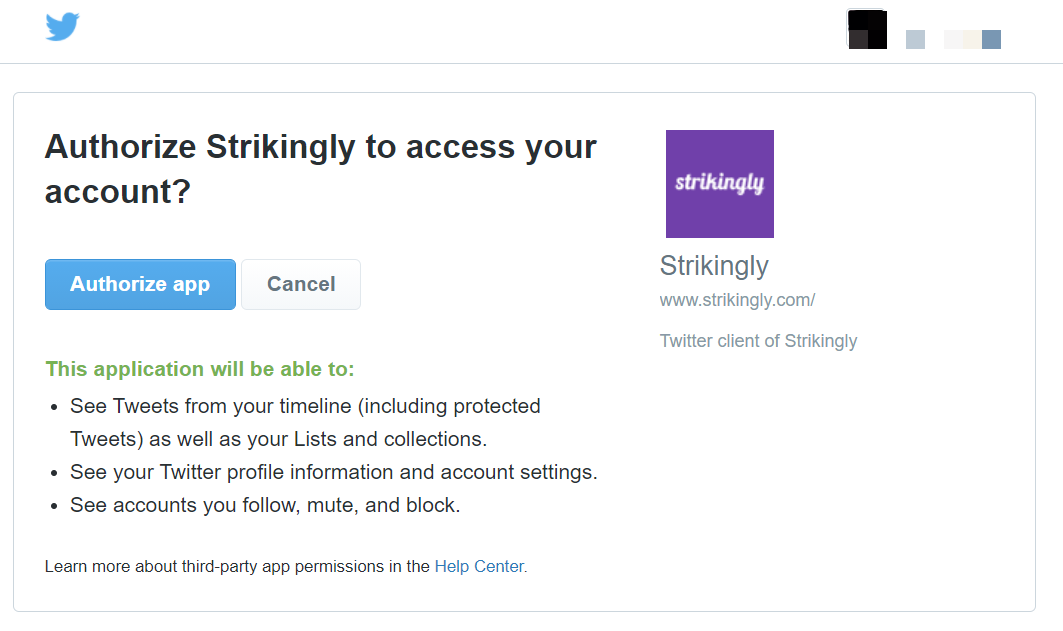
Task: Visit the www.strikingly.com/ link
Action: point(738,300)
